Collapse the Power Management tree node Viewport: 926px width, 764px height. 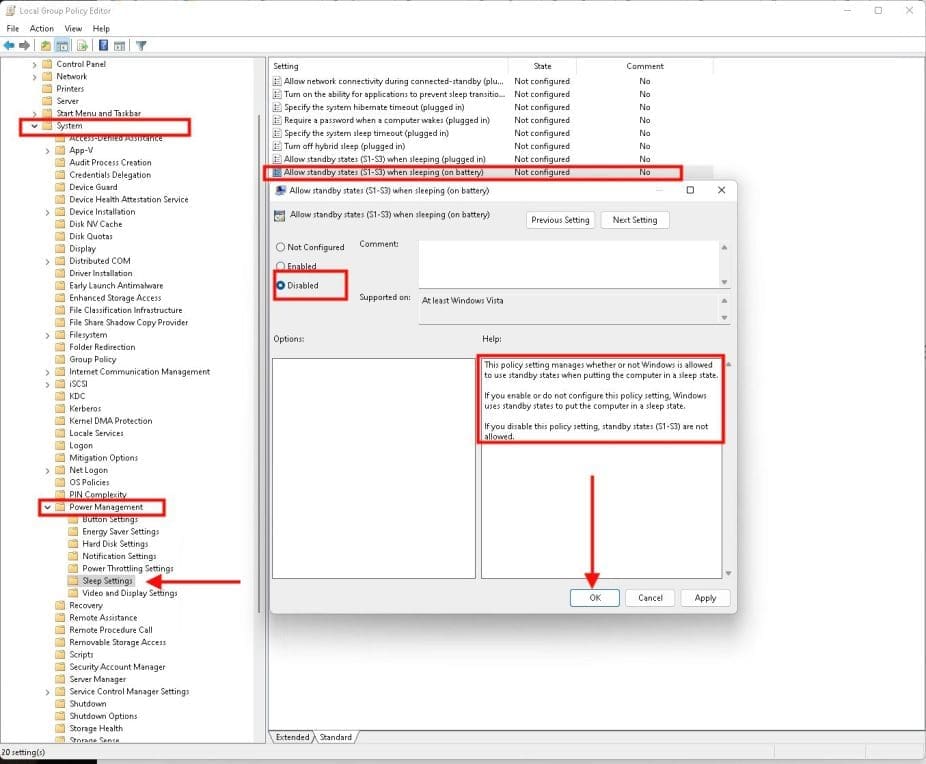point(48,507)
